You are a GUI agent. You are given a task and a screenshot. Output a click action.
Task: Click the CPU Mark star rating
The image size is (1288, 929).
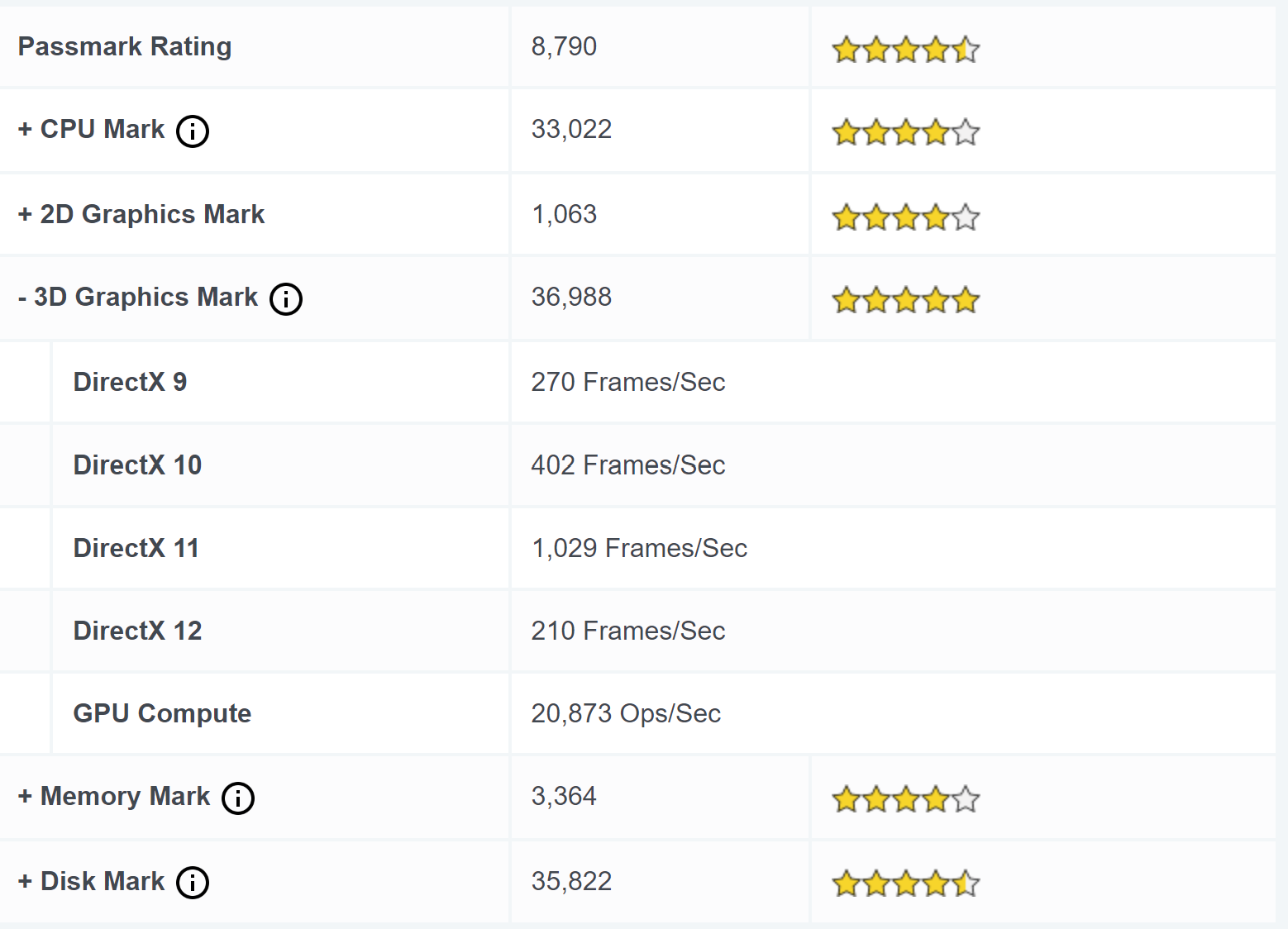[905, 131]
